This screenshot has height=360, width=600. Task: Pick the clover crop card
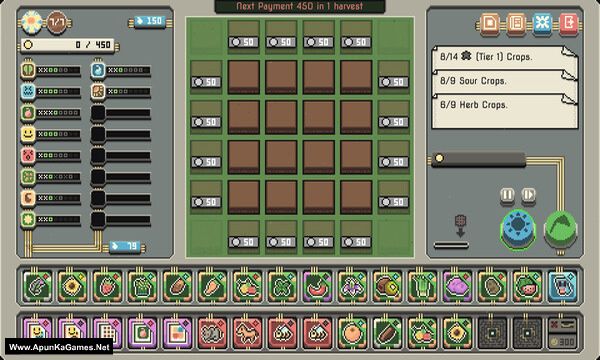pos(282,287)
